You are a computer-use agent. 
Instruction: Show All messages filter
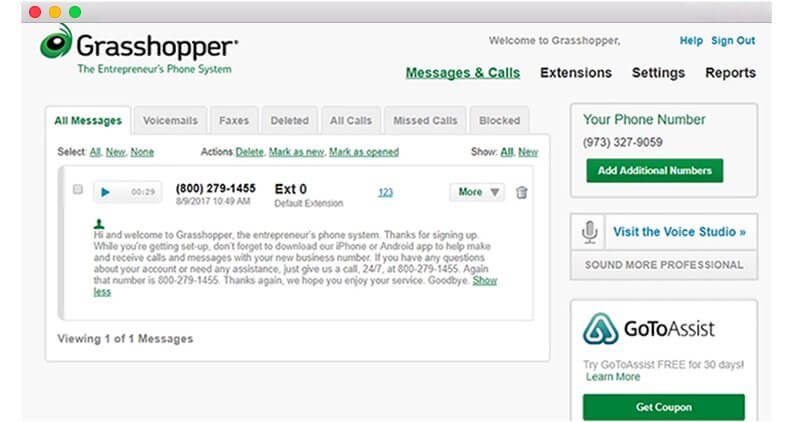(x=507, y=152)
